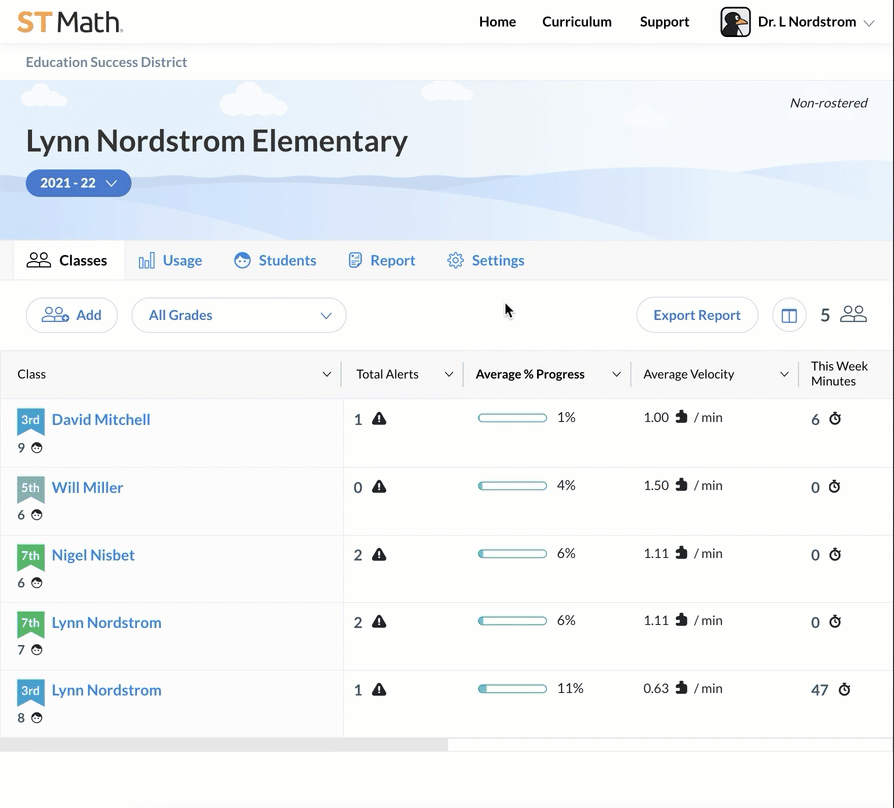
Task: Click David Mitchell's 1% progress bar
Action: point(513,418)
